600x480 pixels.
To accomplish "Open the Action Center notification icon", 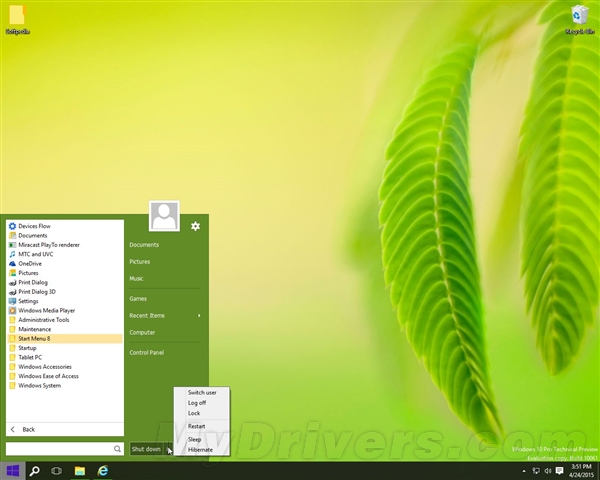I will (x=559, y=471).
